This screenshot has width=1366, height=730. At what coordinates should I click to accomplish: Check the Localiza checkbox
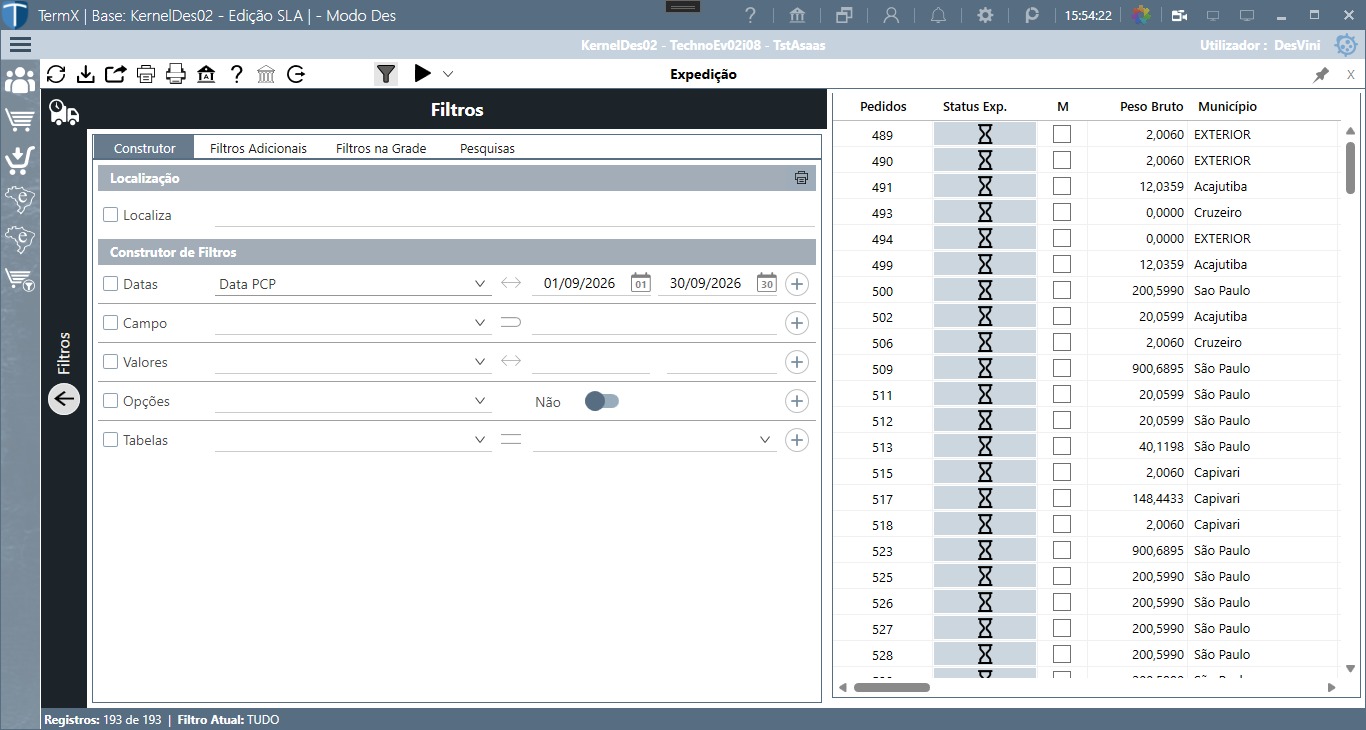pos(111,215)
